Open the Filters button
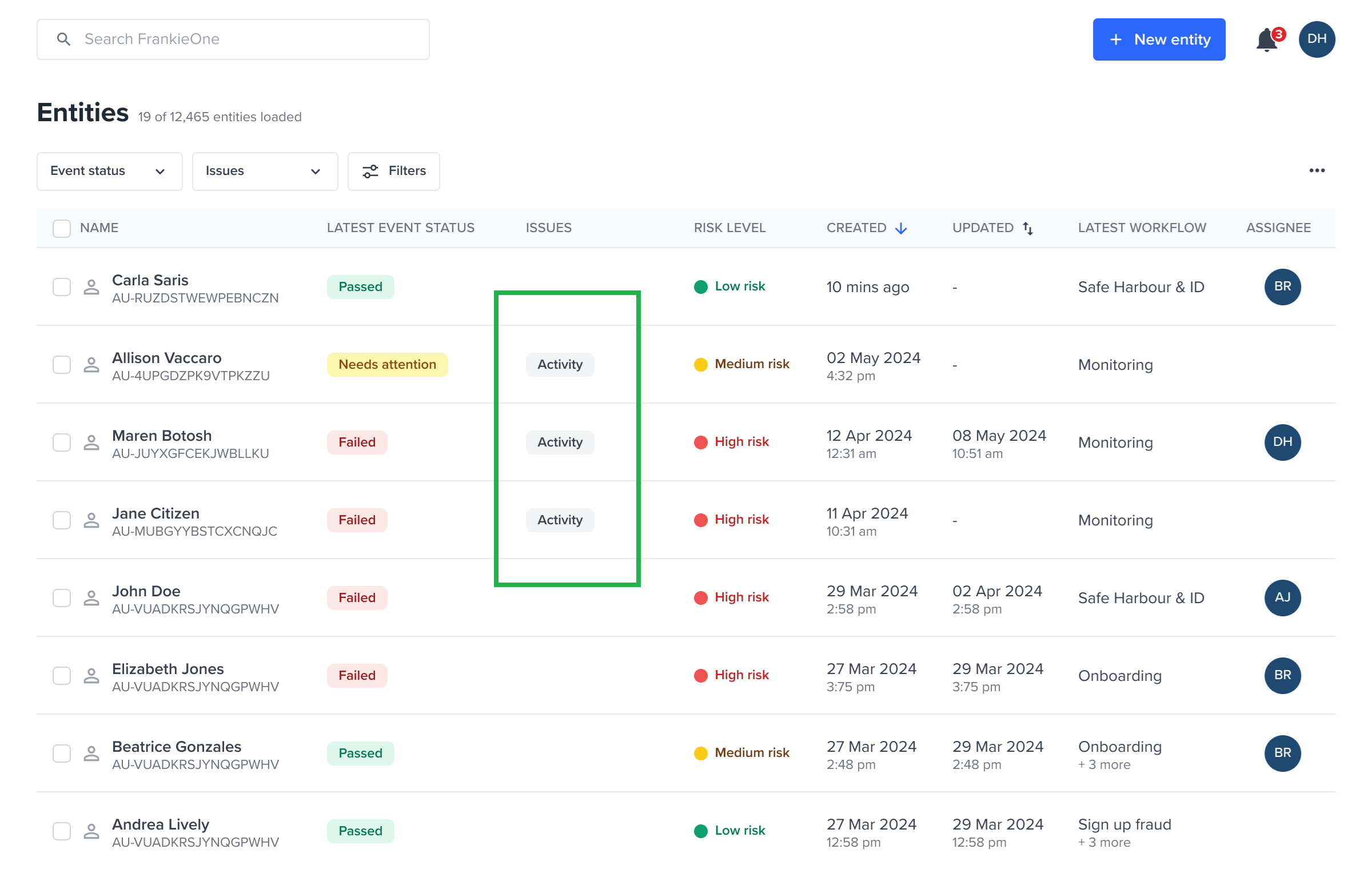1372x869 pixels. click(x=394, y=171)
